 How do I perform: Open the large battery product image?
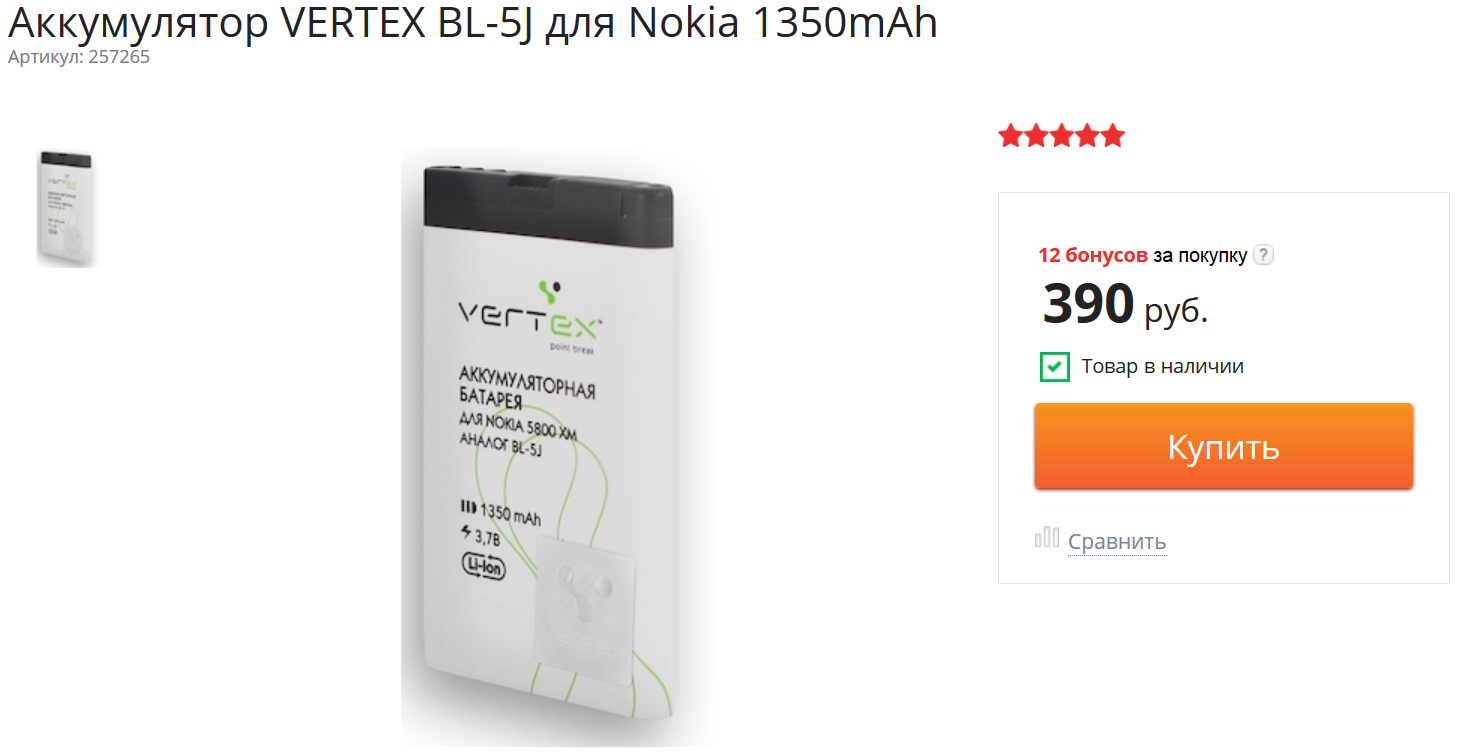coord(558,448)
